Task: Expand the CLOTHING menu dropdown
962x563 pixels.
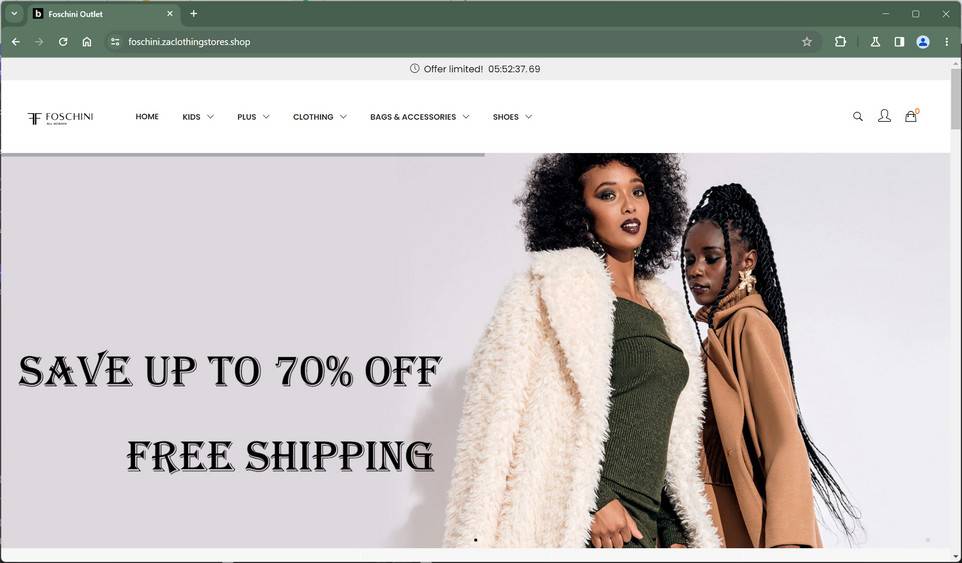Action: (x=320, y=117)
